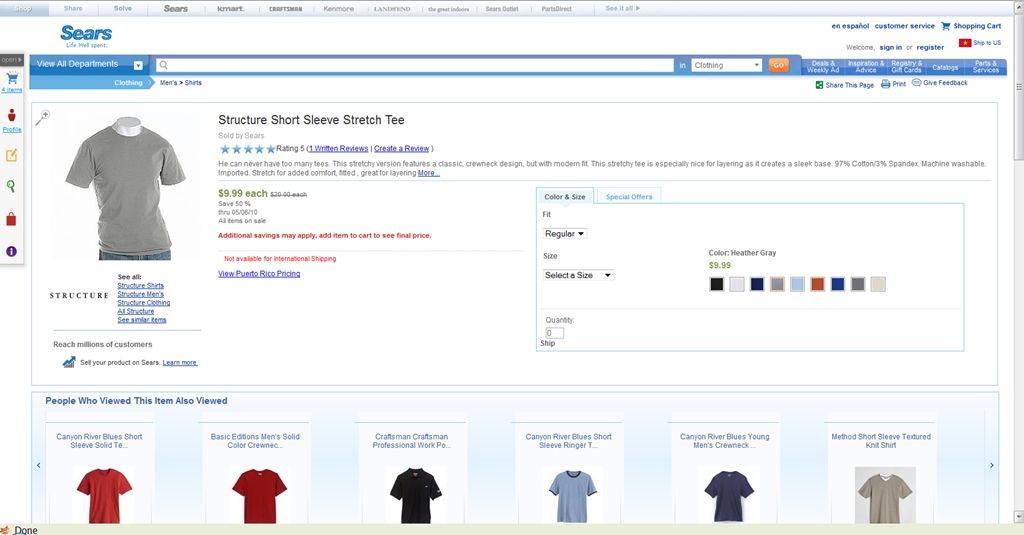Click the zoom magnifier over product image
Image resolution: width=1024 pixels, height=535 pixels.
pyautogui.click(x=42, y=117)
